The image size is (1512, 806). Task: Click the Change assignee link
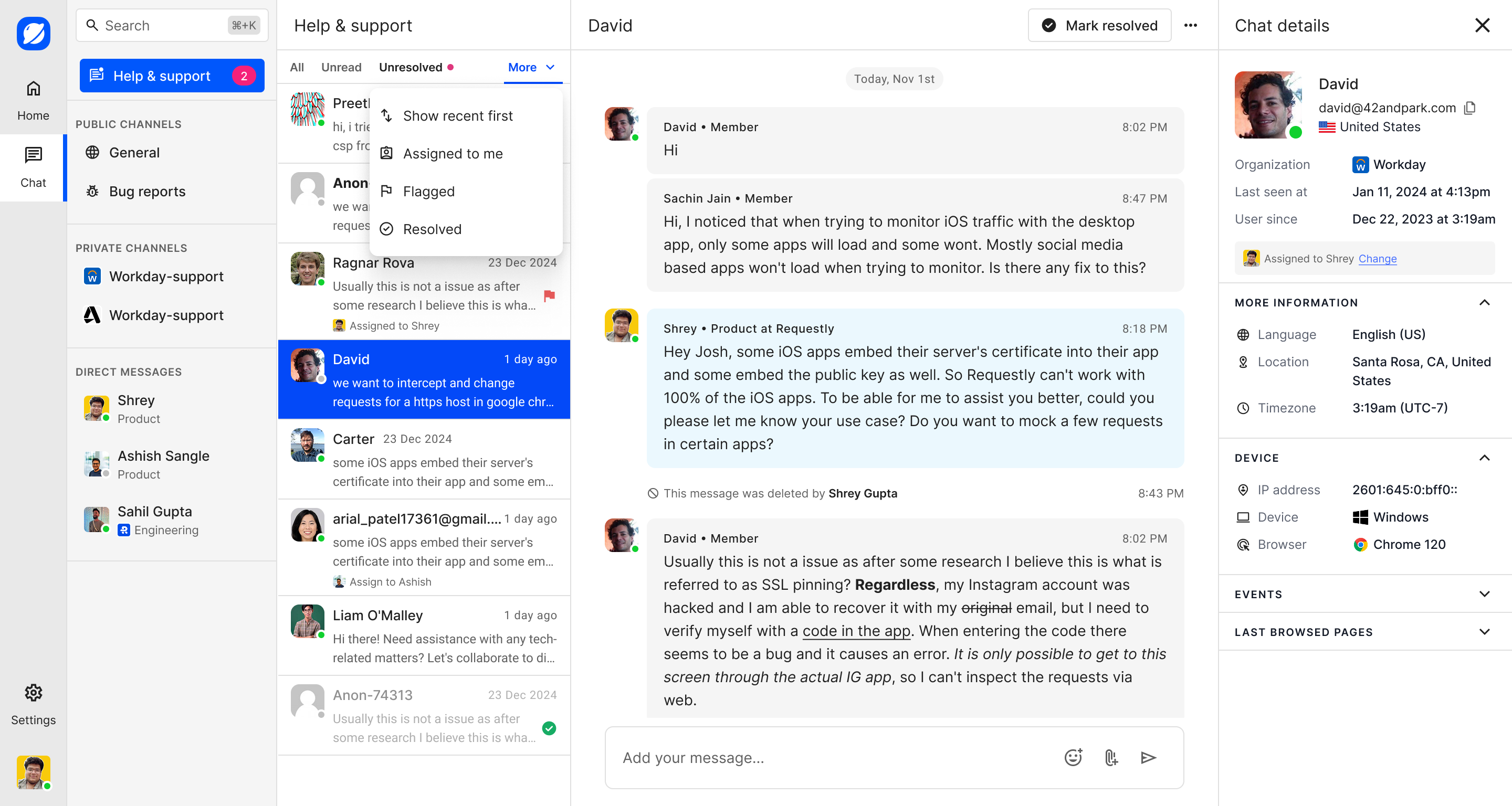1377,259
